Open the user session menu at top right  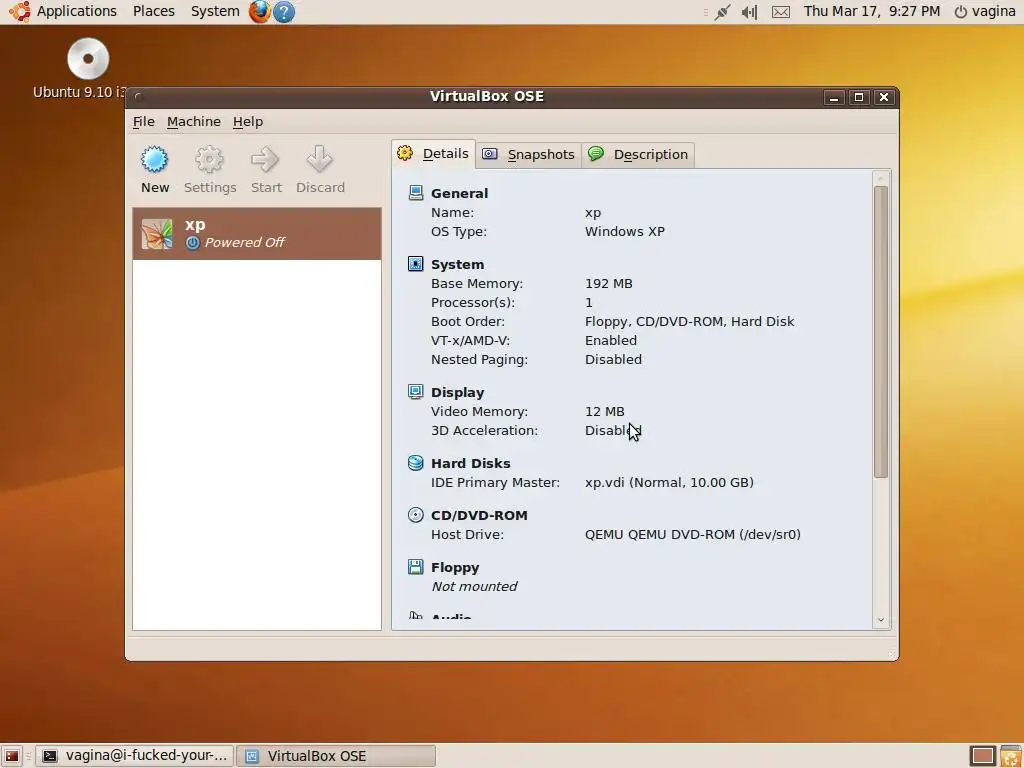985,12
